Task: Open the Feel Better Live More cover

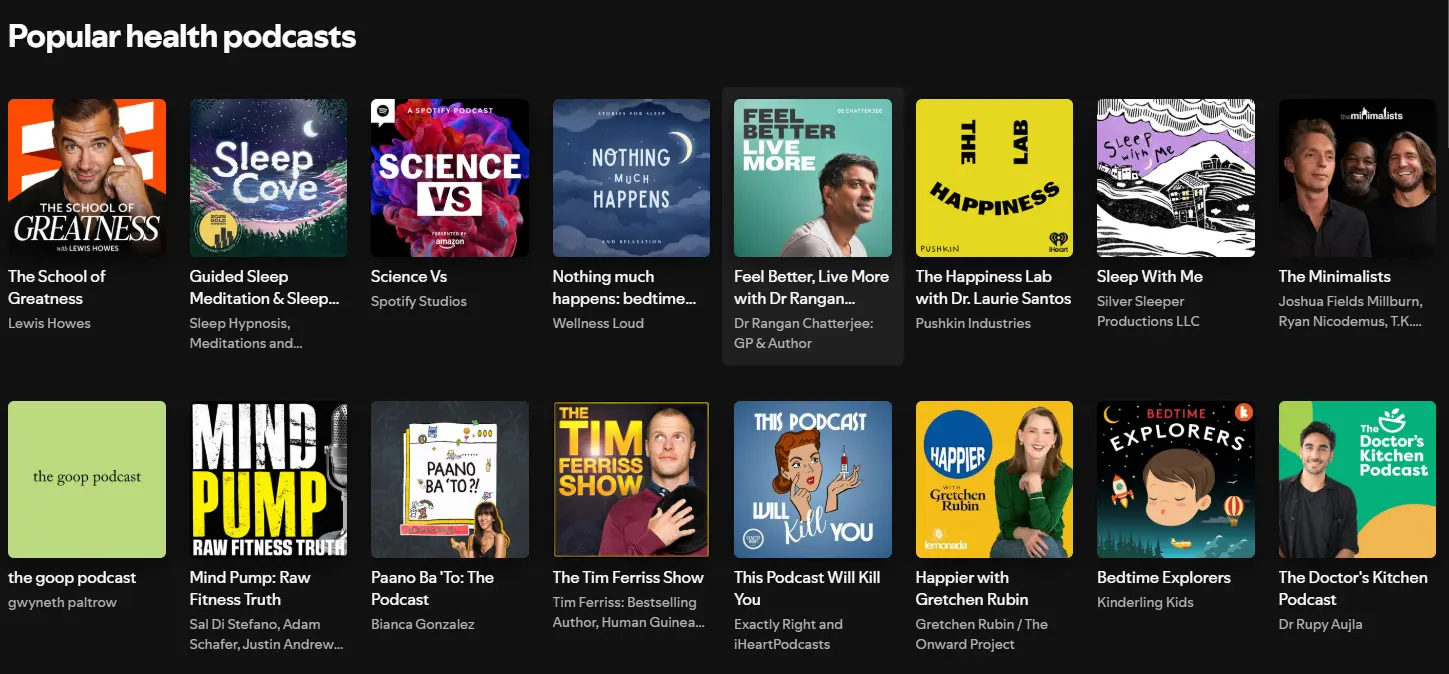Action: point(813,178)
